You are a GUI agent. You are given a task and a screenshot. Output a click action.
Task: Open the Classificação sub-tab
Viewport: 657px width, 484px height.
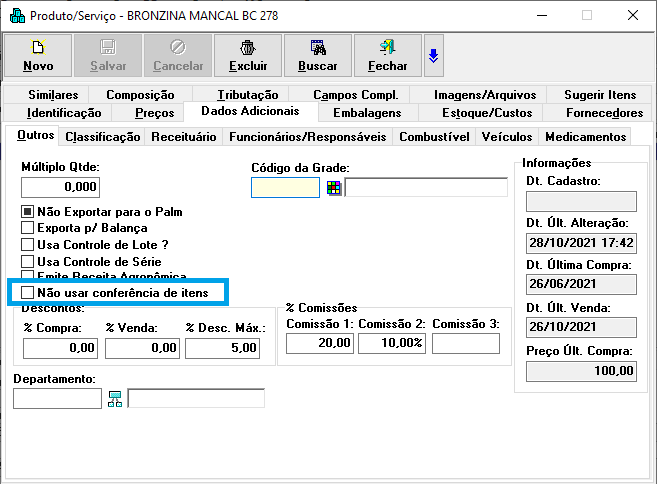[102, 137]
